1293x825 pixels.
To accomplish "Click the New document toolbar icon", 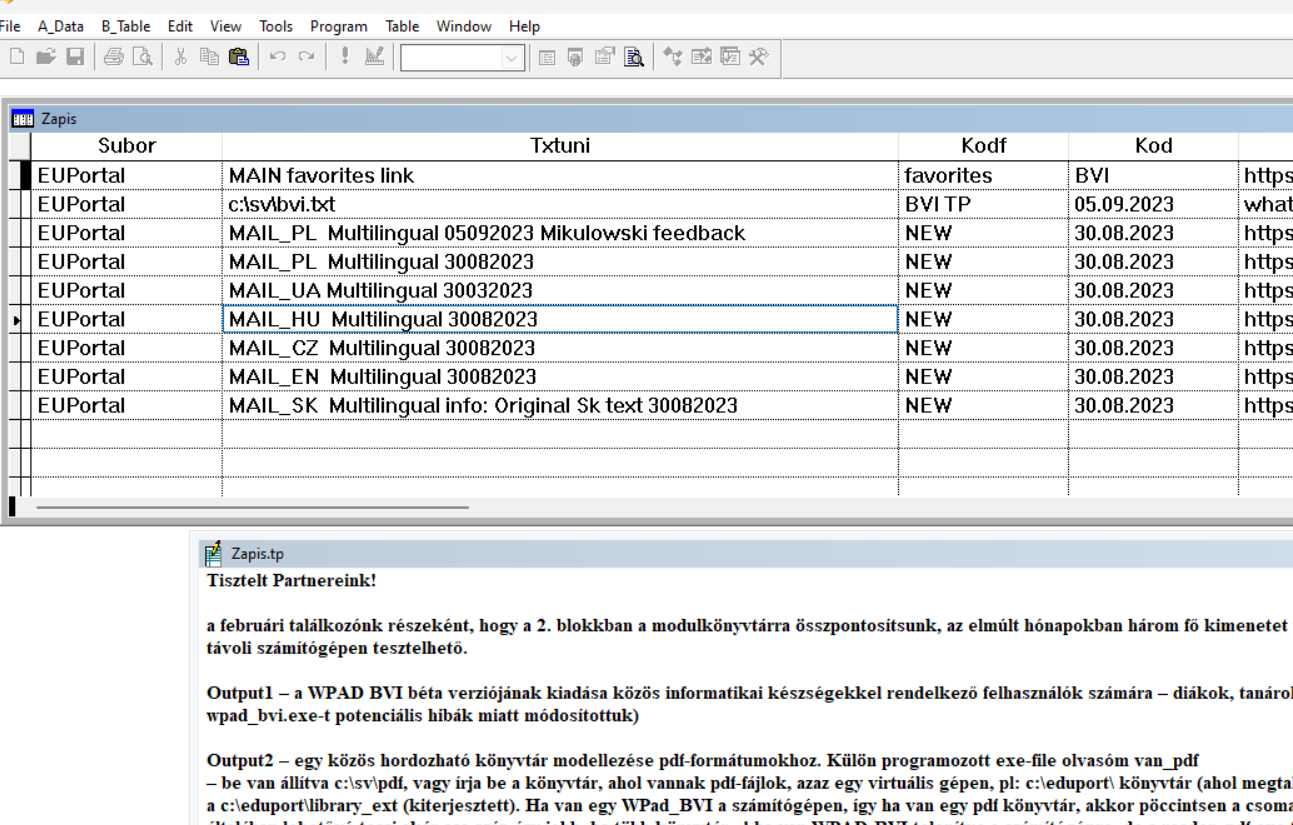I will (17, 58).
